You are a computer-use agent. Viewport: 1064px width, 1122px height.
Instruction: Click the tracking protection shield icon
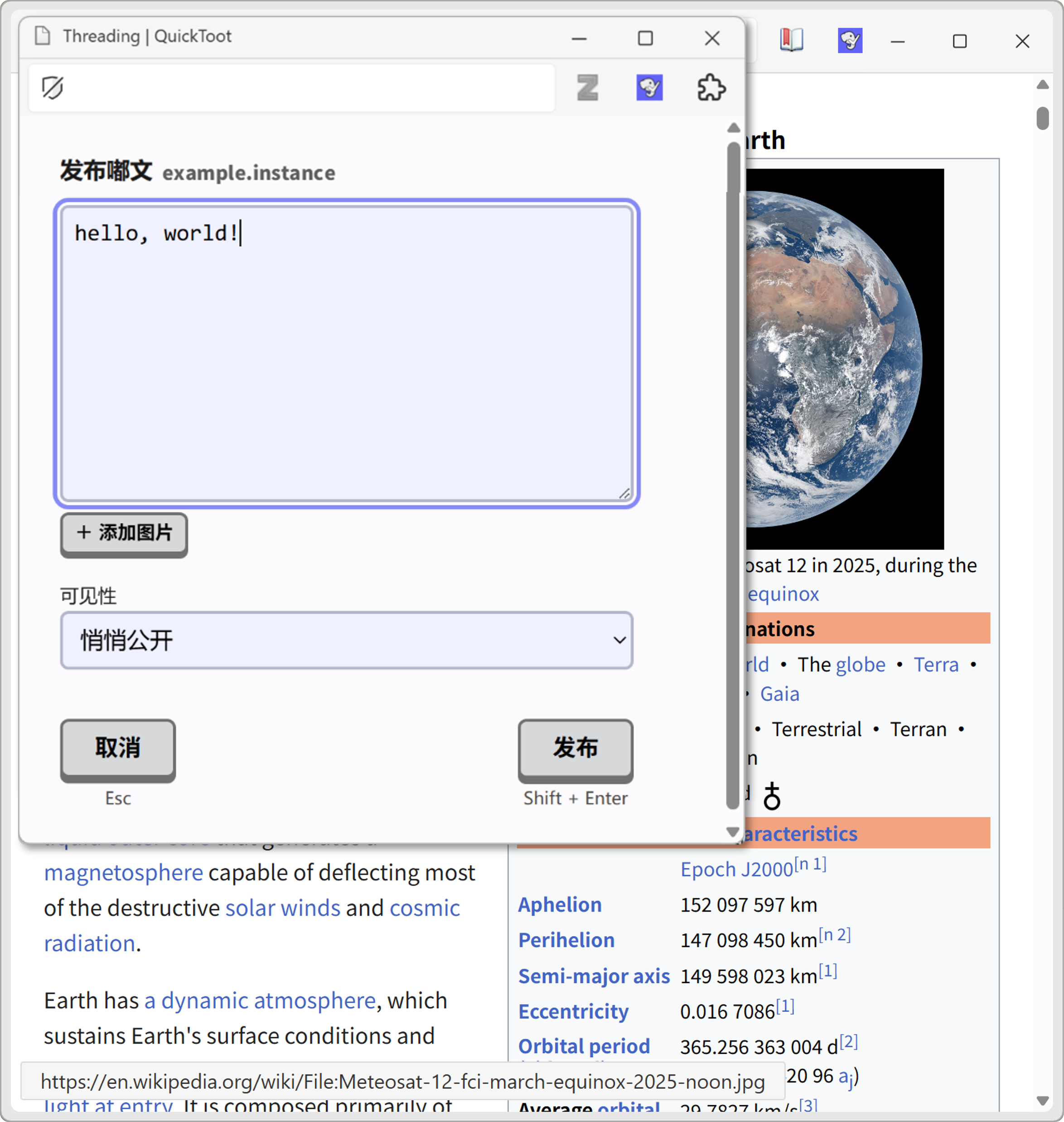[x=52, y=88]
